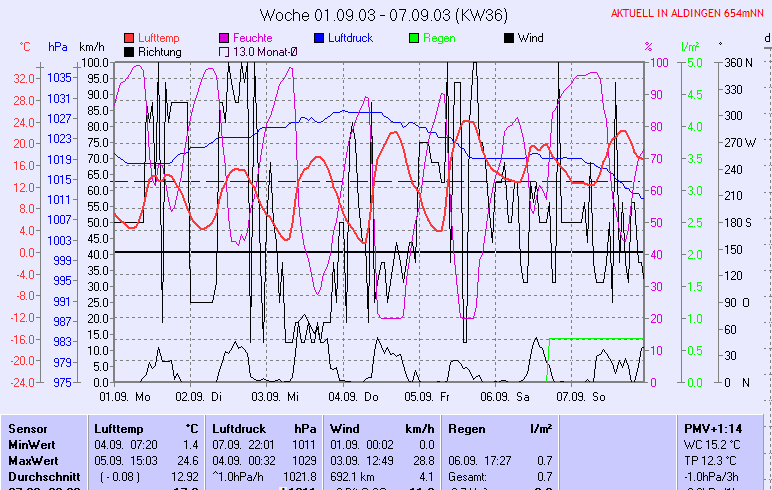Select the 07.09. So date label
Image resolution: width=772 pixels, height=490 pixels.
tap(581, 396)
